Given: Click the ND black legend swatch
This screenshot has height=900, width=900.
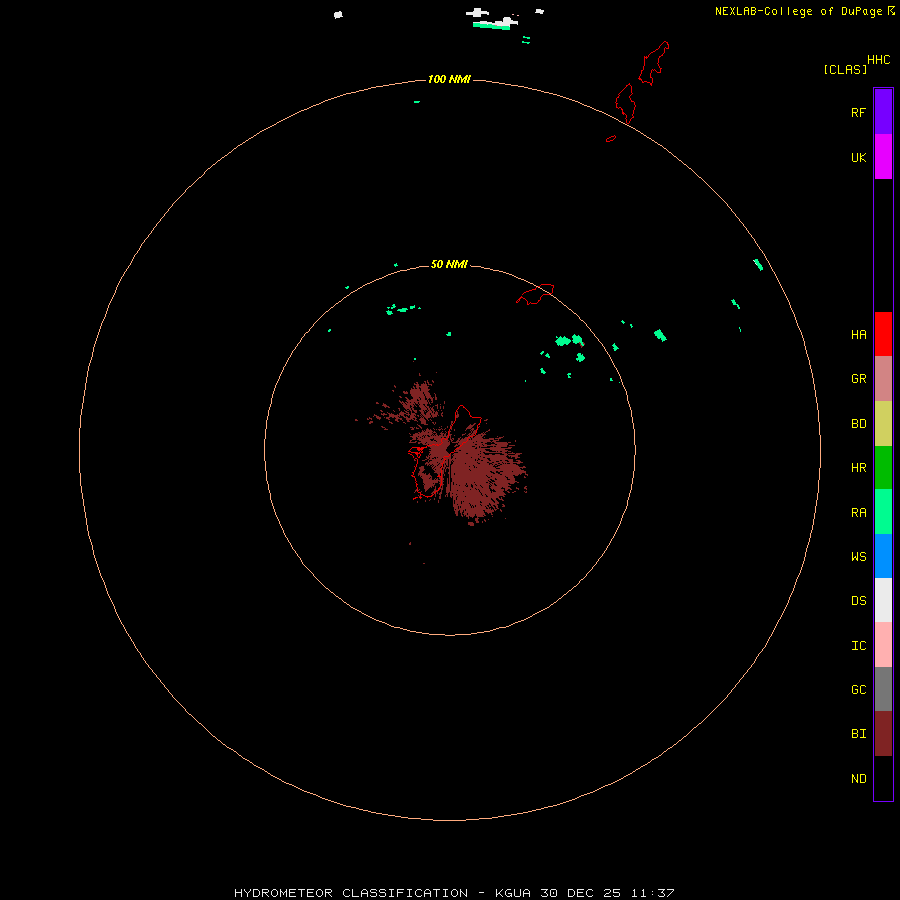Looking at the screenshot, I should tap(883, 778).
